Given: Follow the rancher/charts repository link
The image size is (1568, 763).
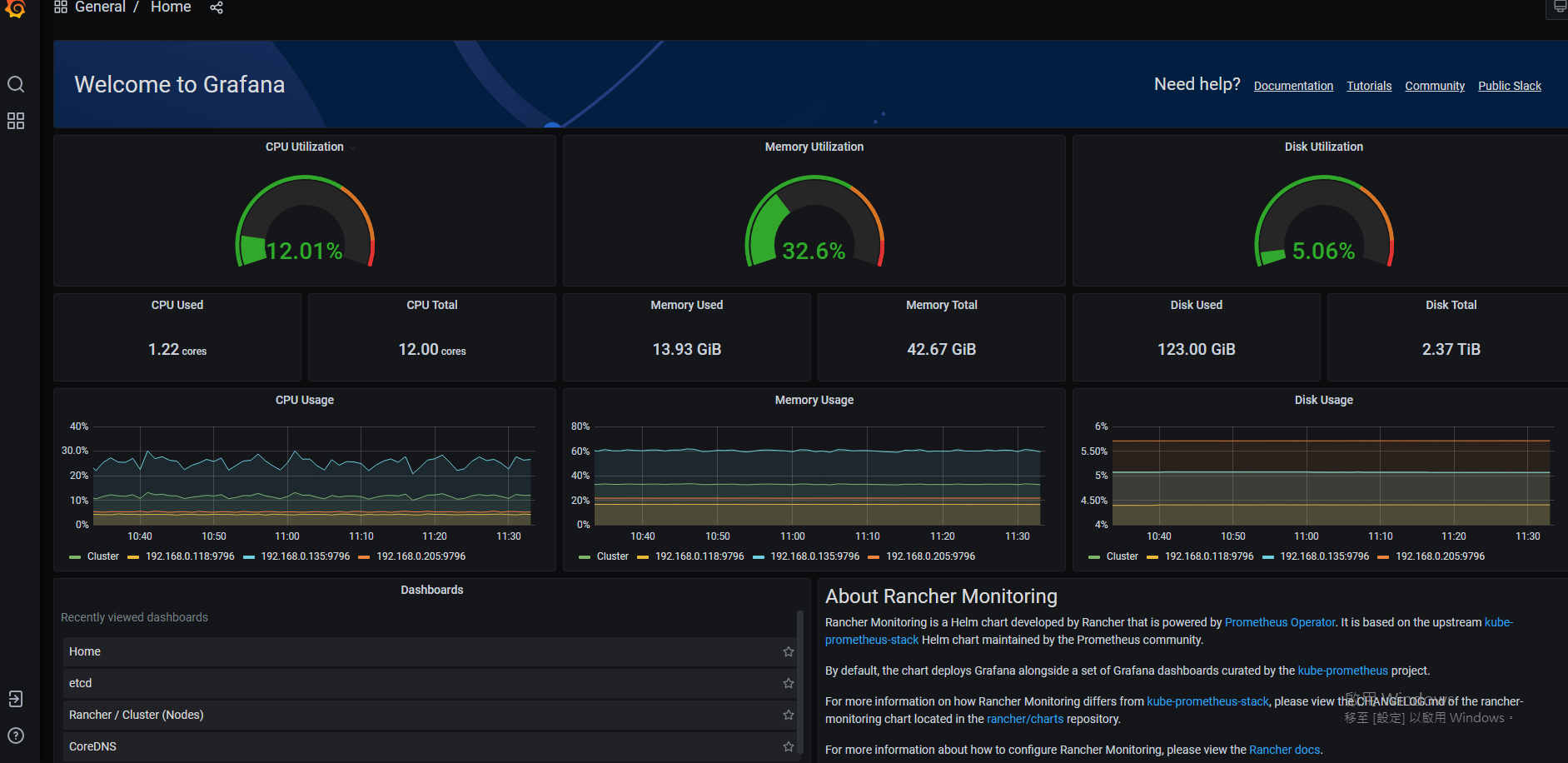Looking at the screenshot, I should [1025, 719].
